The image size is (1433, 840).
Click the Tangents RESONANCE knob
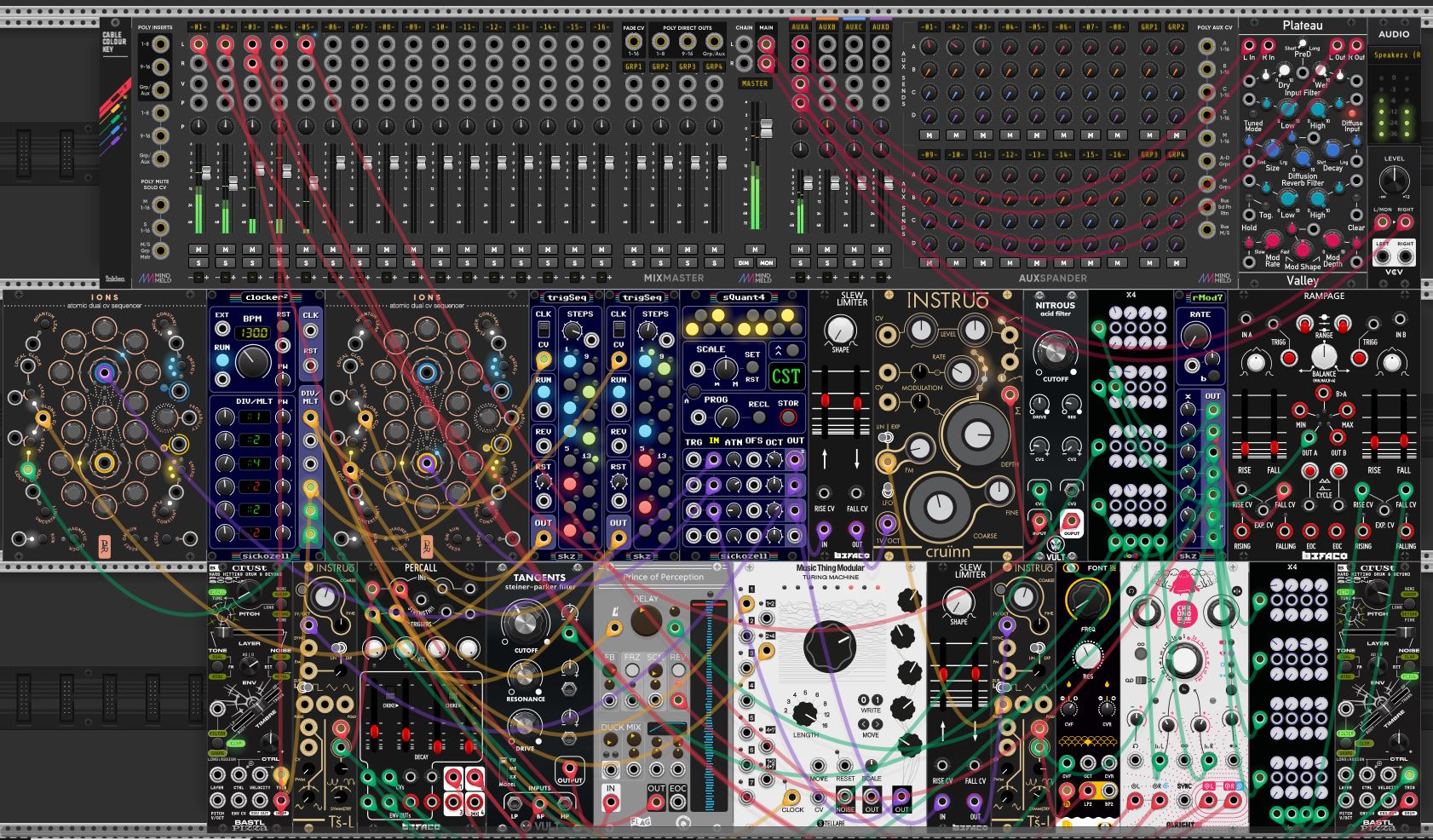[x=525, y=677]
